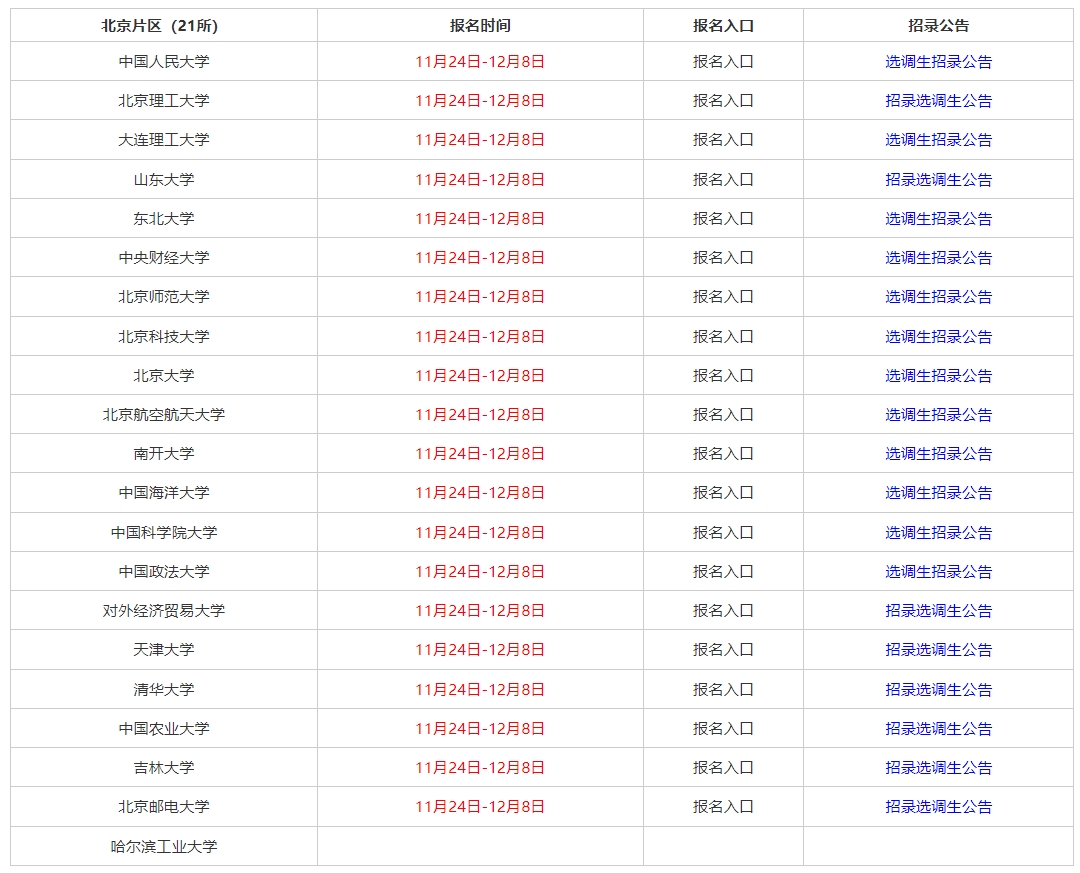Screen dimensions: 1080x873
Task: Click 报名入口 in the 吉林大学 row
Action: 723,768
